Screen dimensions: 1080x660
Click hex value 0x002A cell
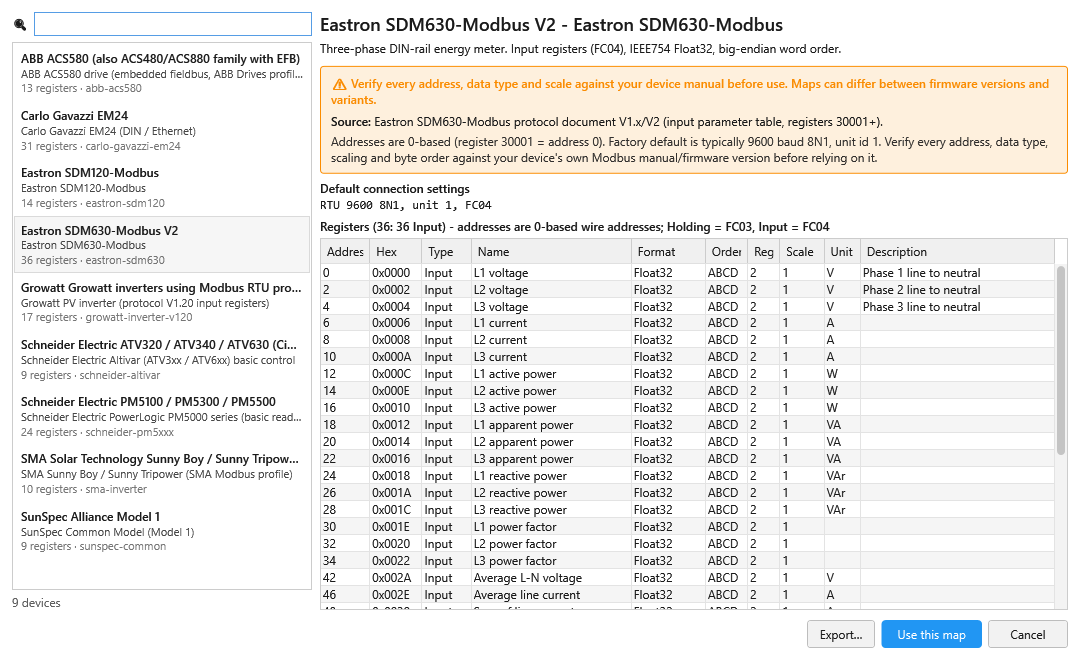[x=396, y=578]
